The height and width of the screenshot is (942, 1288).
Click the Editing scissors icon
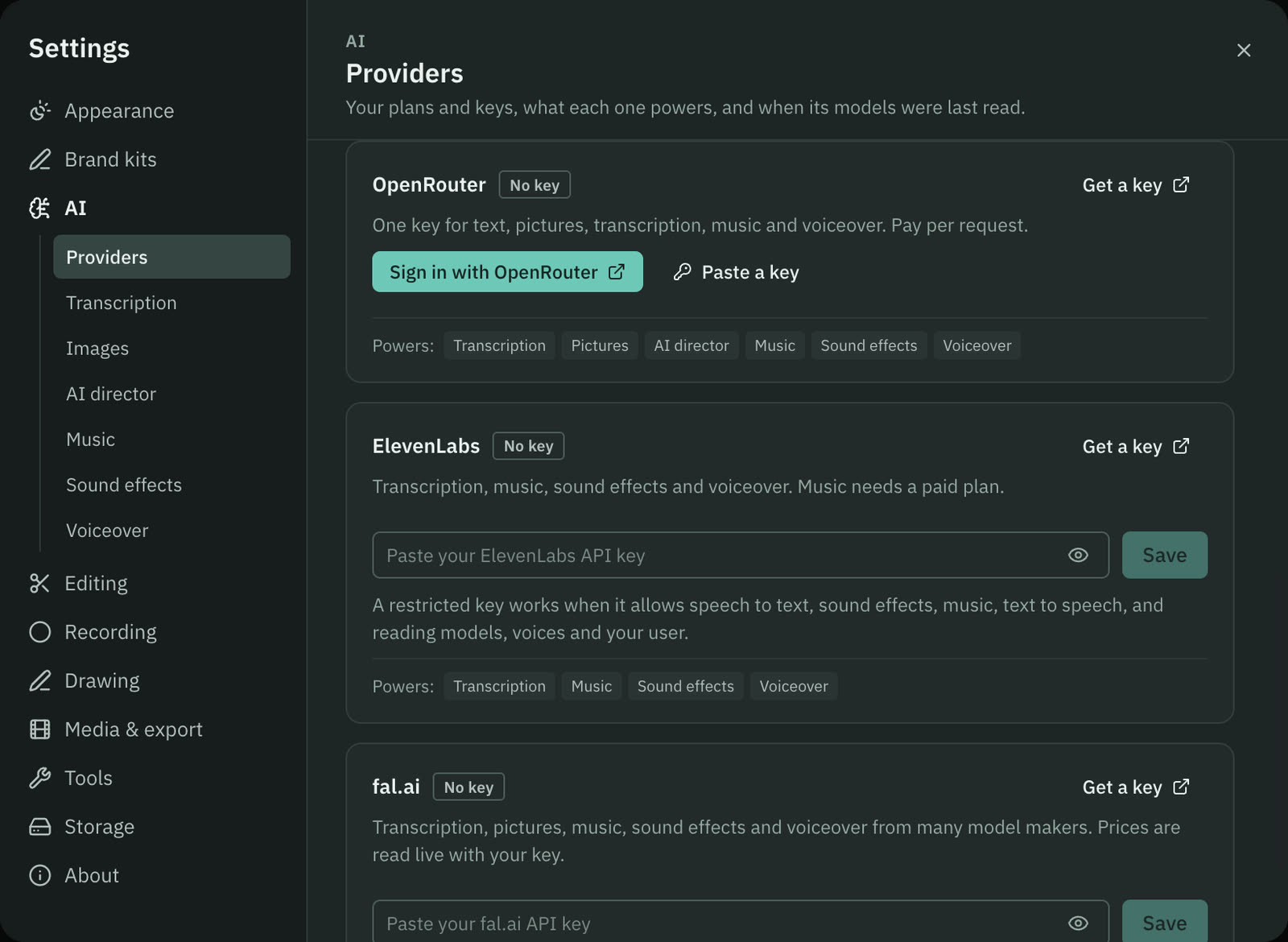click(39, 583)
